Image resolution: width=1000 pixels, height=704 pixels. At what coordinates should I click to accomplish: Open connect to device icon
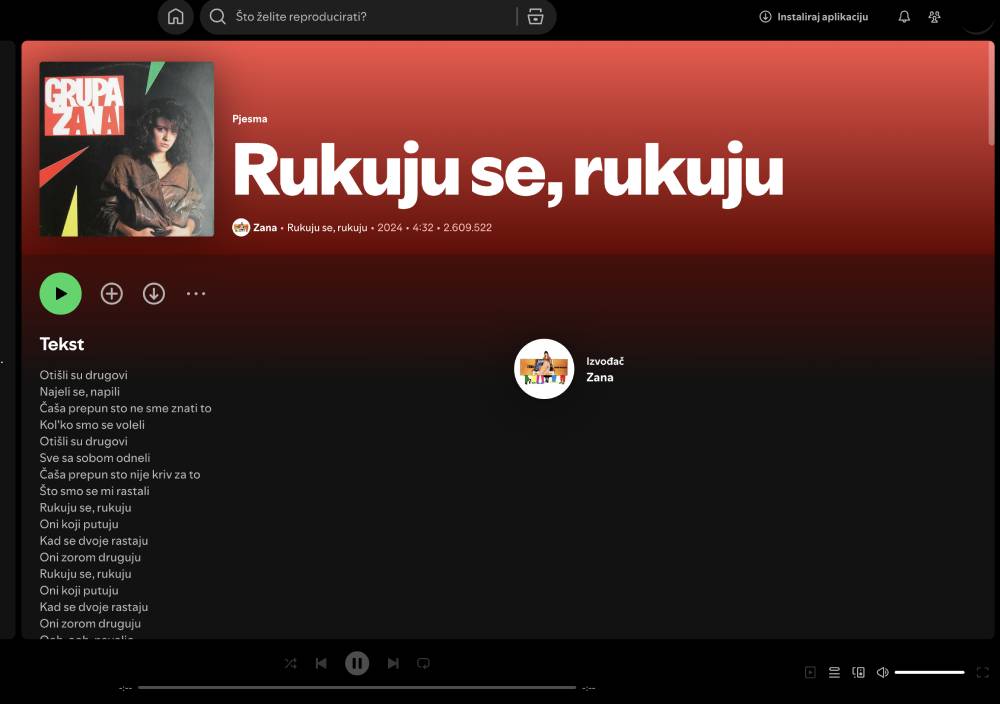(858, 672)
